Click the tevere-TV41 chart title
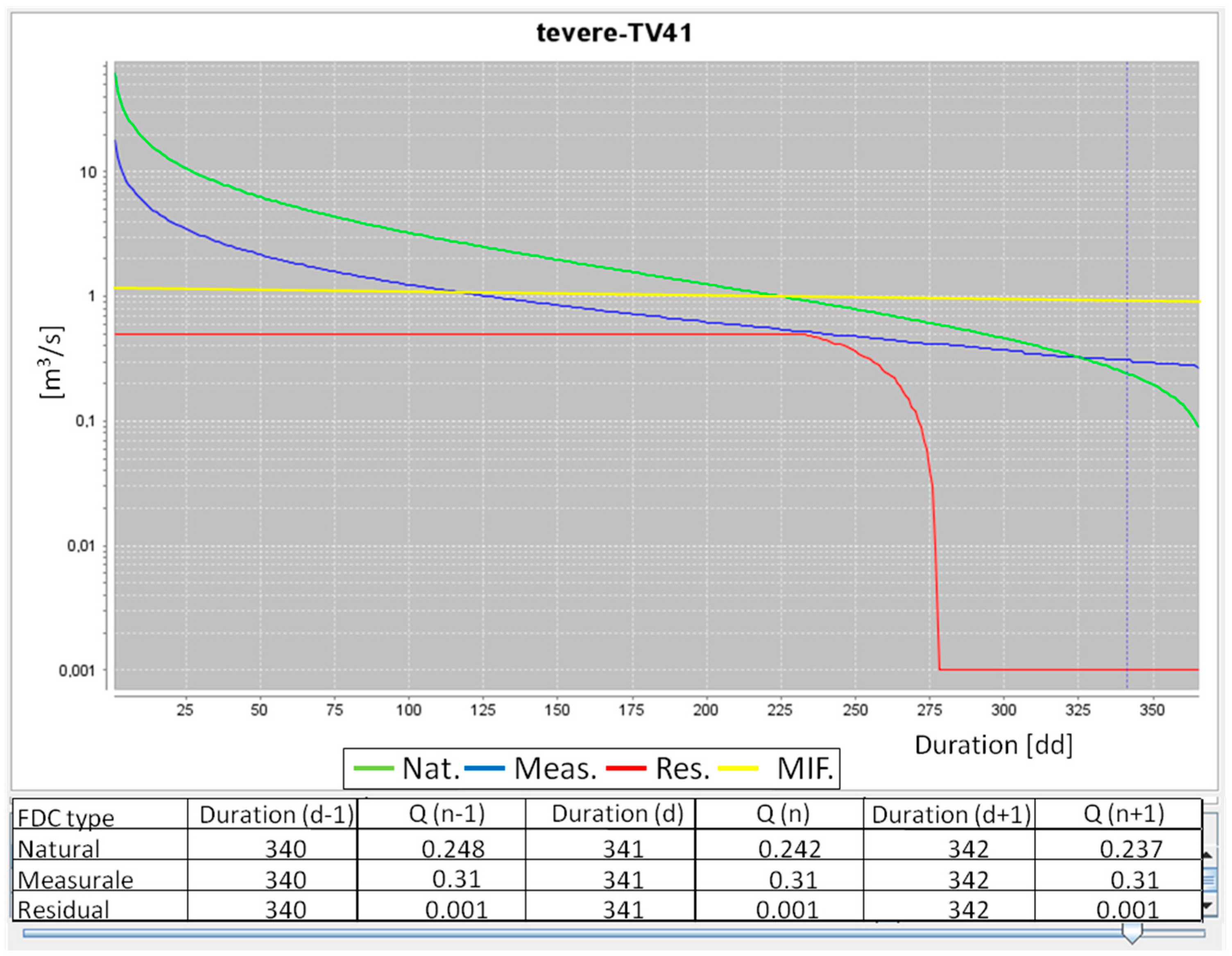Viewport: 1232px width, 956px height. click(614, 33)
